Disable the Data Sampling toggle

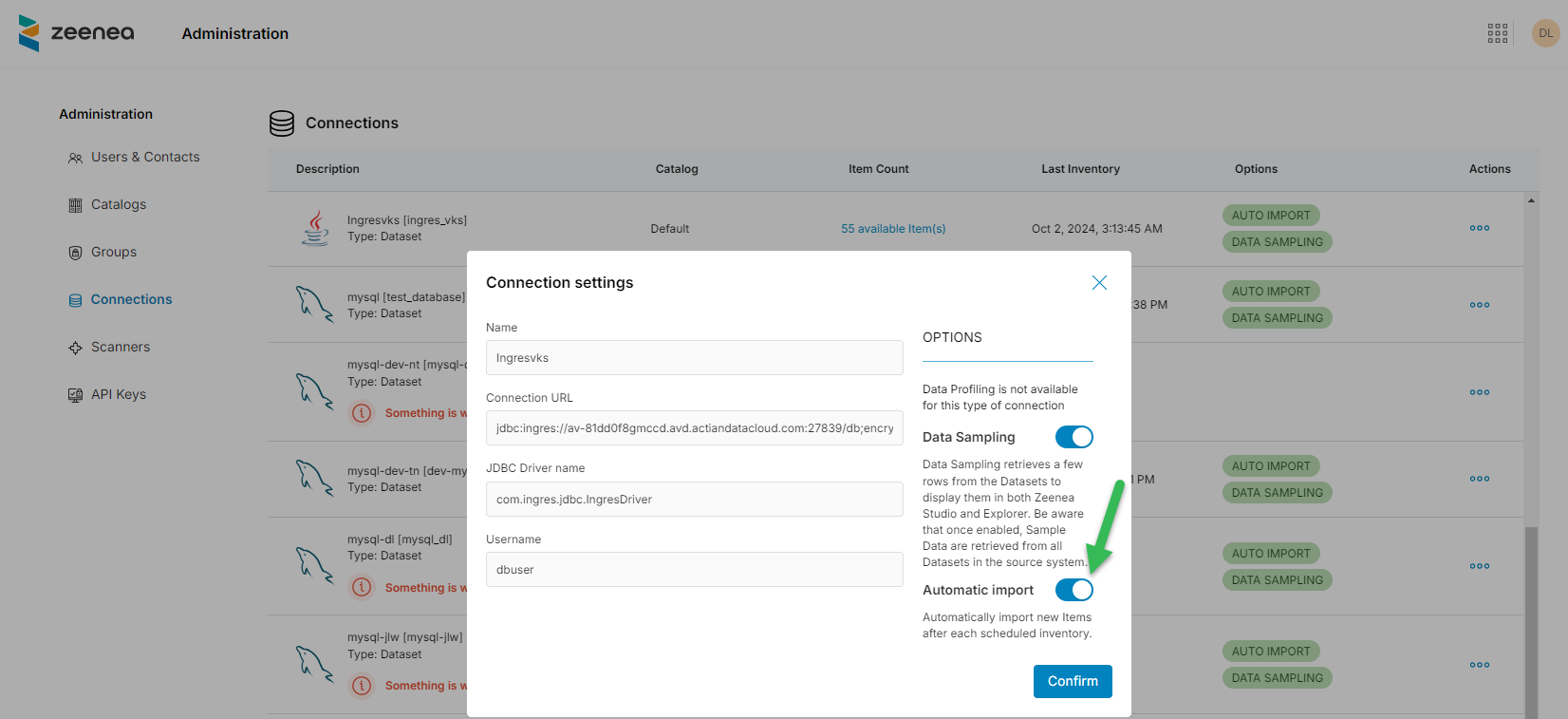[x=1073, y=437]
